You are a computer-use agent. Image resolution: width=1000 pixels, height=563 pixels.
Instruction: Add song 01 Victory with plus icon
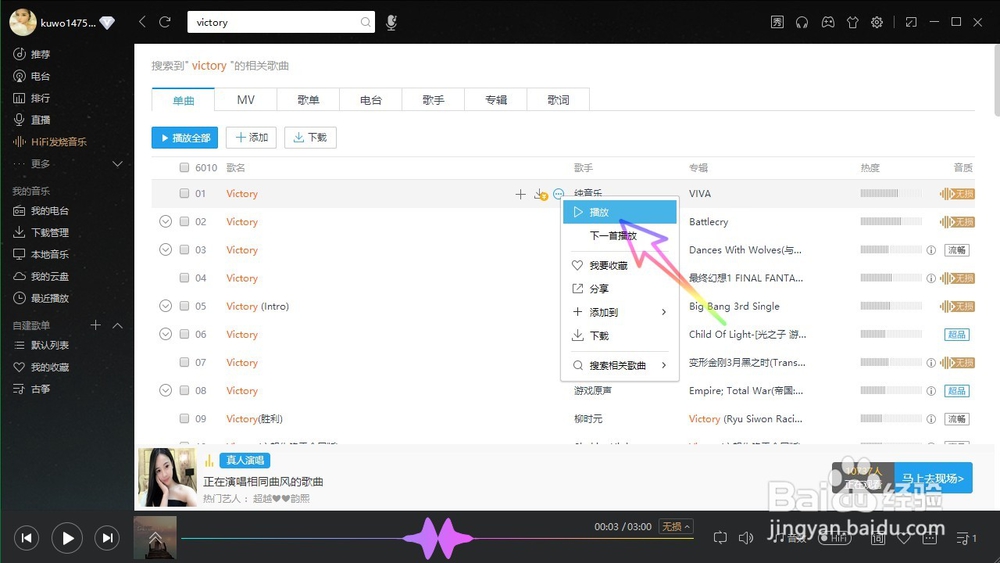click(520, 194)
